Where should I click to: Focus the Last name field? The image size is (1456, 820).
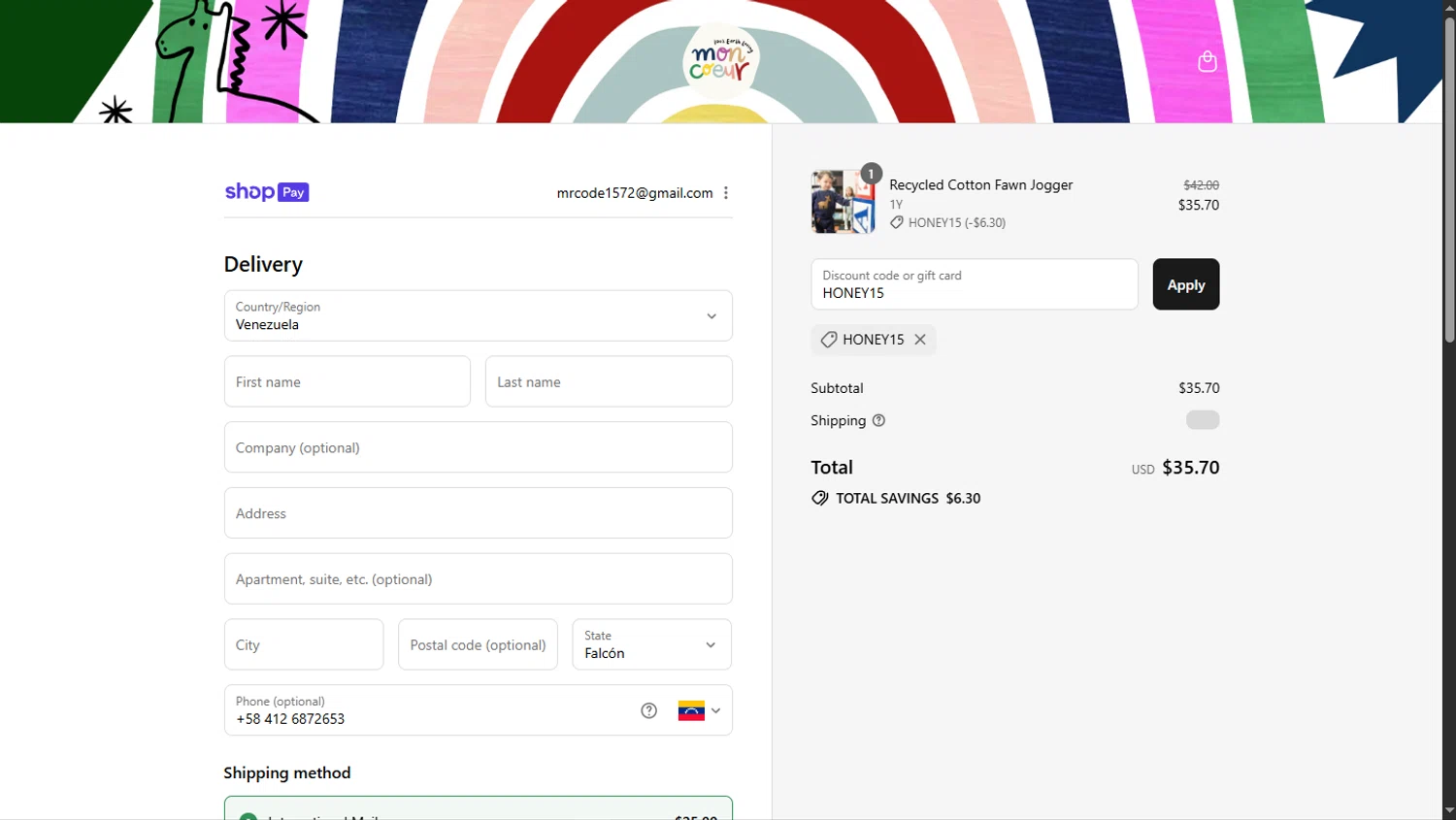pos(609,381)
